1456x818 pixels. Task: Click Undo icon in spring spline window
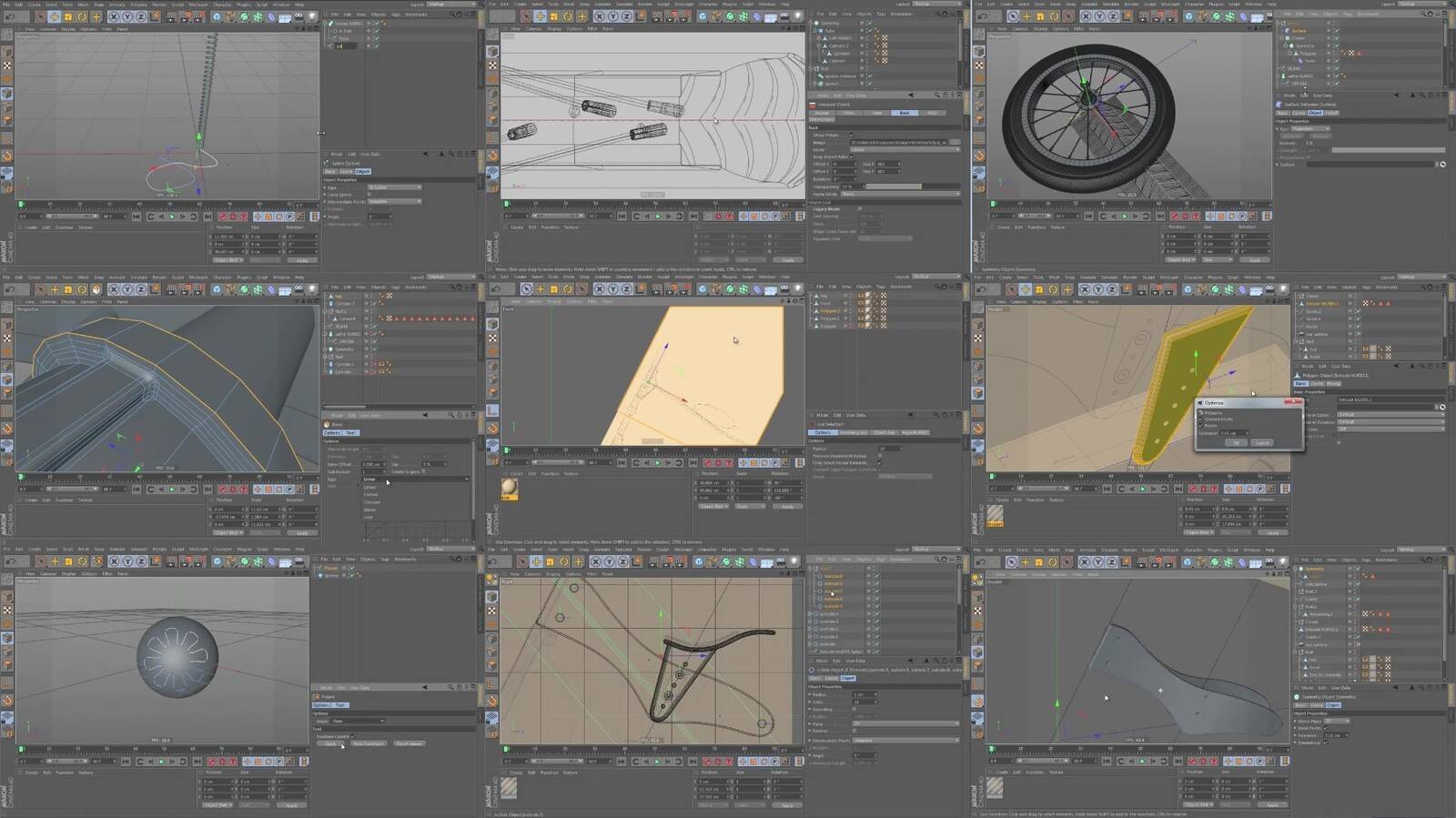point(10,16)
